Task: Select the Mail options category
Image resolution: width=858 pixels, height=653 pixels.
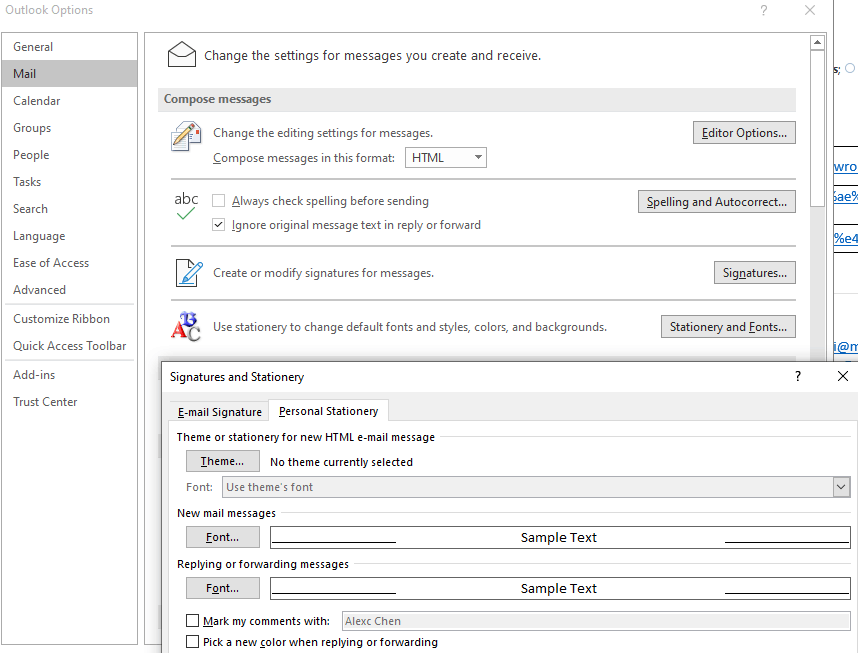Action: 69,74
